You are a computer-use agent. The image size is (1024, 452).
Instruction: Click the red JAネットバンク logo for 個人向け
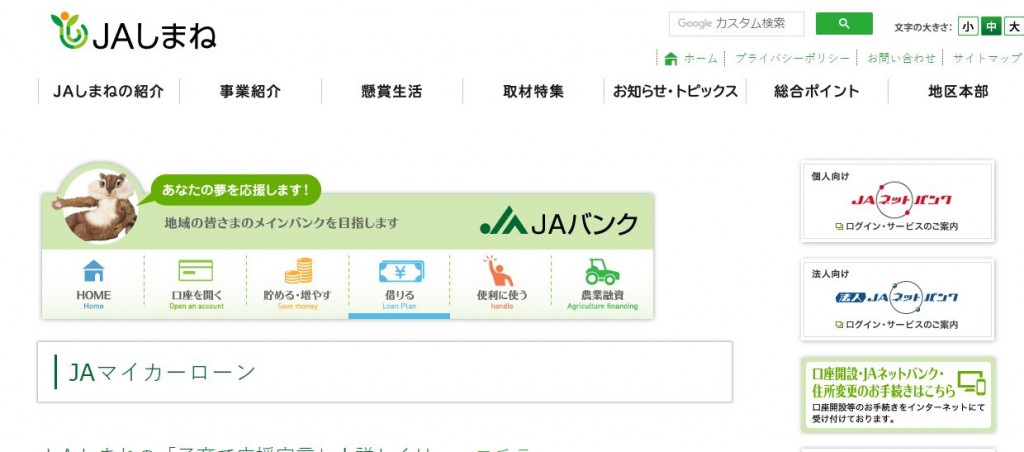901,200
